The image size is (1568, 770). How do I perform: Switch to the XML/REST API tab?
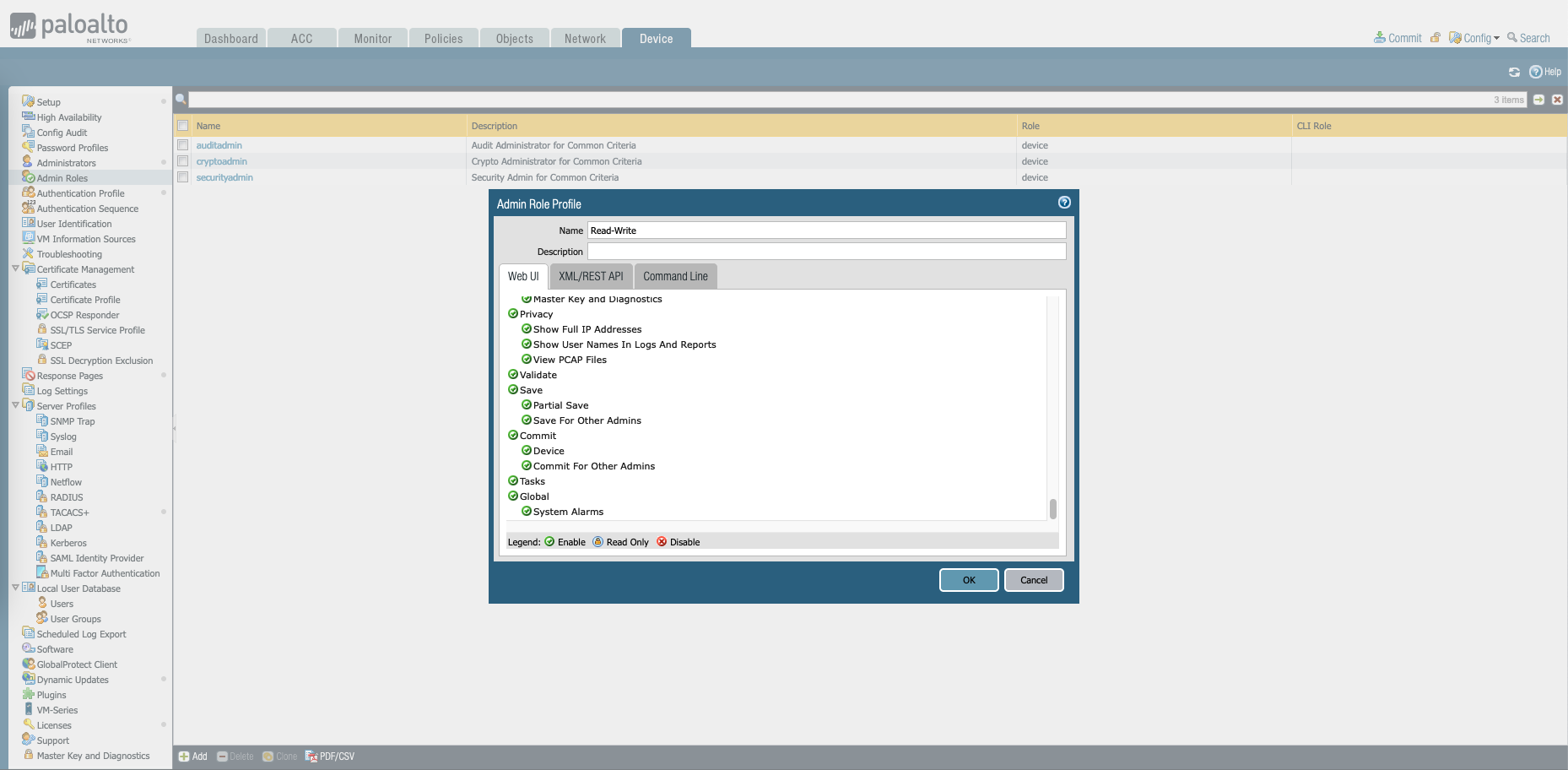pyautogui.click(x=591, y=276)
